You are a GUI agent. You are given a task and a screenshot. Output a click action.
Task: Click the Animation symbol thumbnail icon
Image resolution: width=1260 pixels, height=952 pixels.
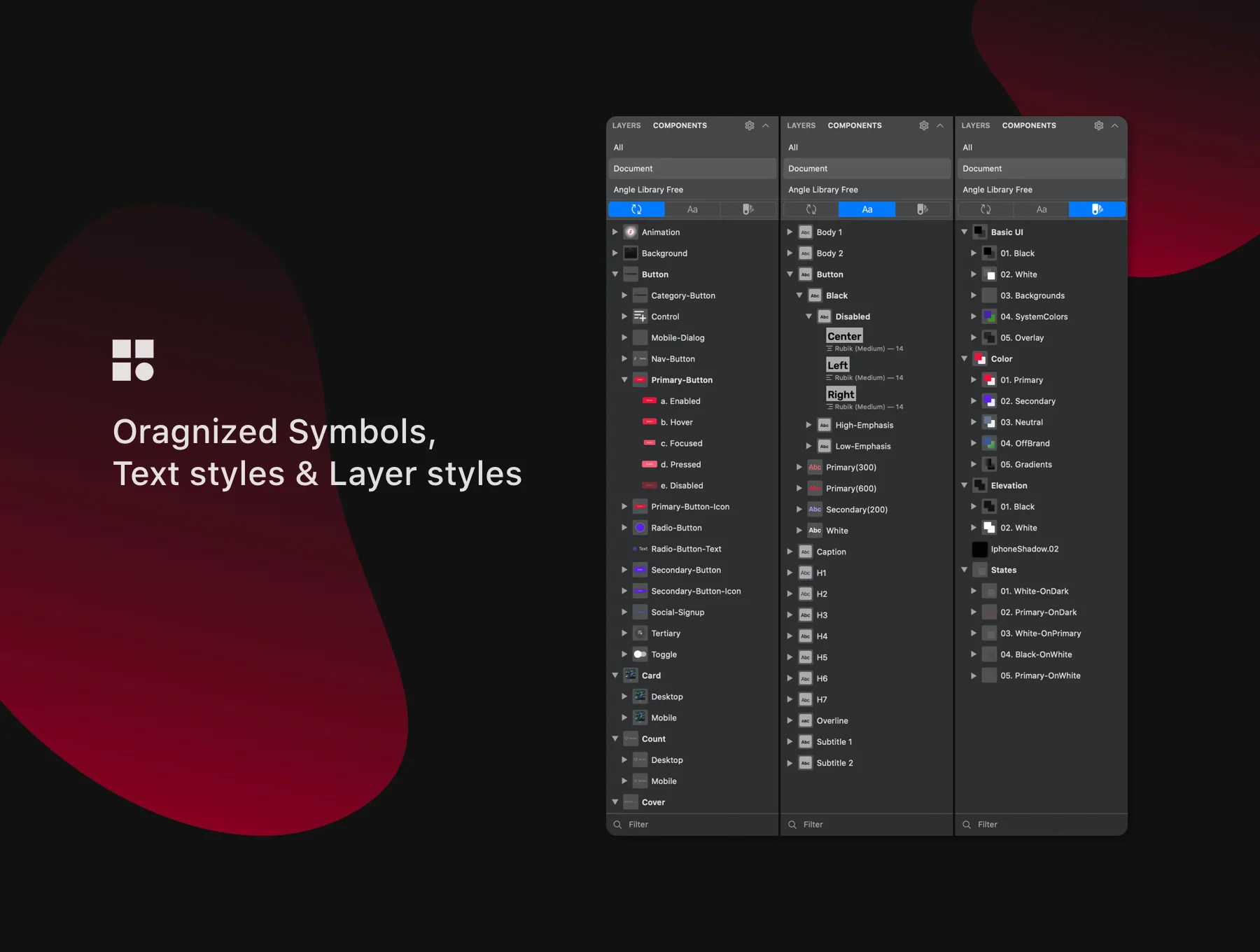631,232
